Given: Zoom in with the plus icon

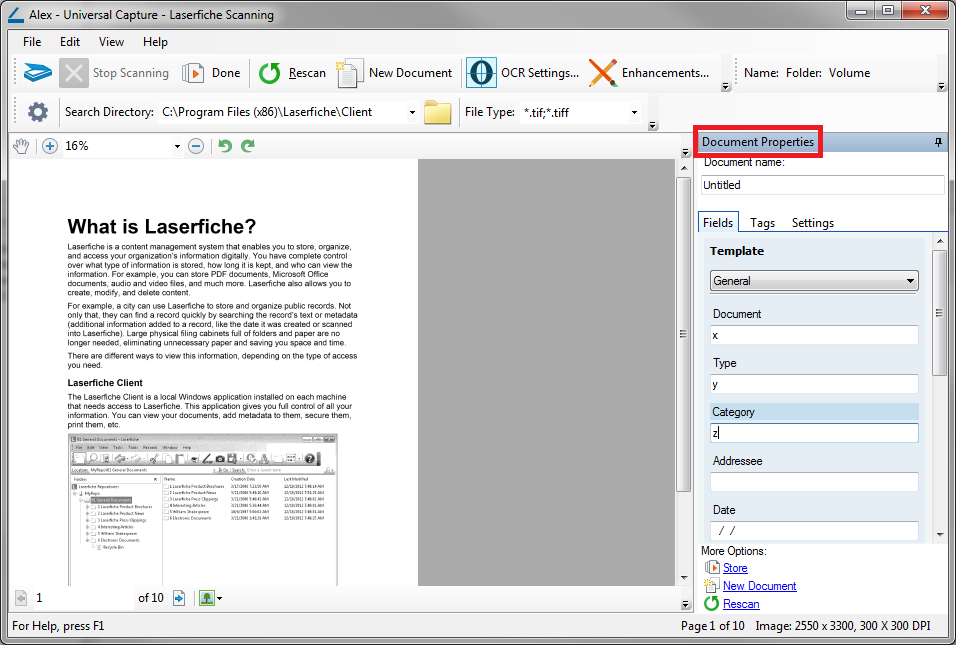Looking at the screenshot, I should point(50,146).
